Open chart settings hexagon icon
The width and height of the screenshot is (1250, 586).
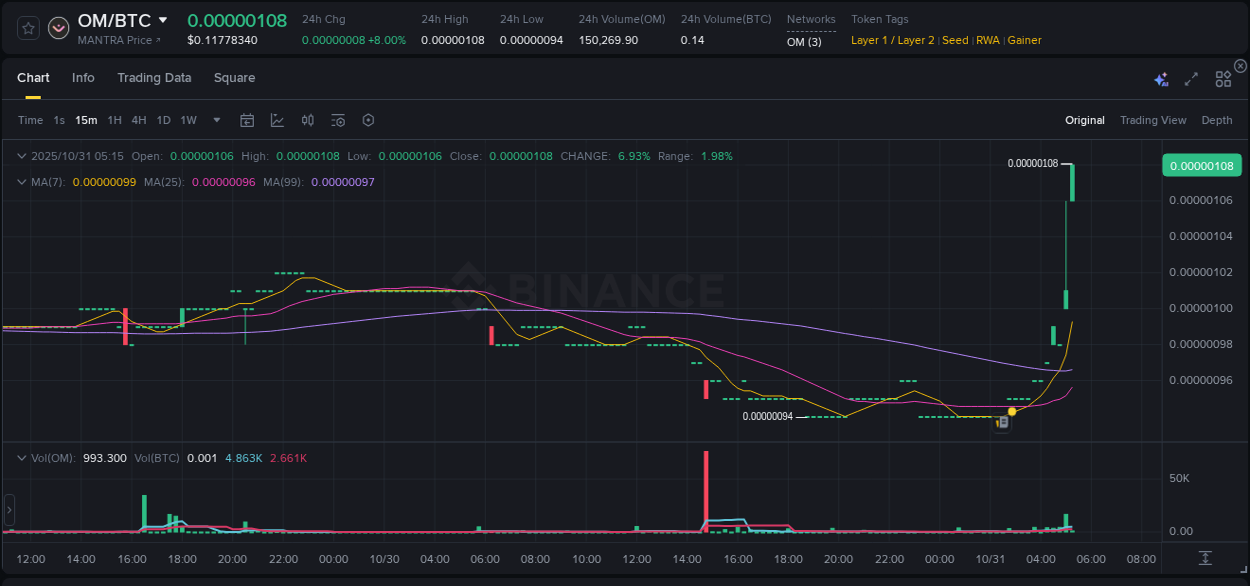[x=368, y=120]
